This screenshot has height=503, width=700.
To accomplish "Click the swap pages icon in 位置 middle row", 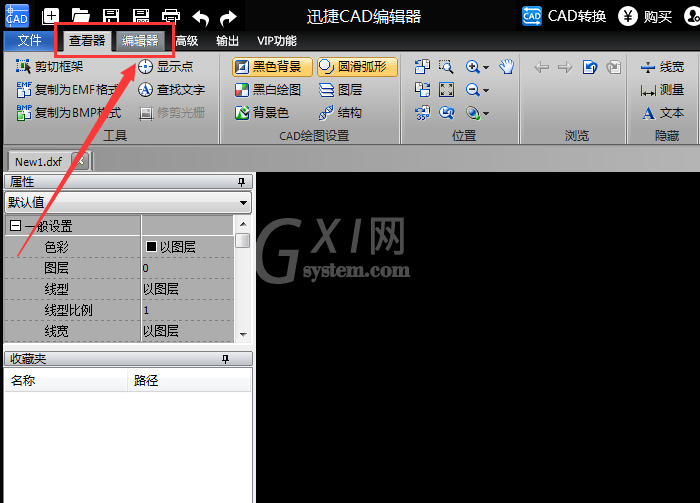I will click(x=422, y=90).
